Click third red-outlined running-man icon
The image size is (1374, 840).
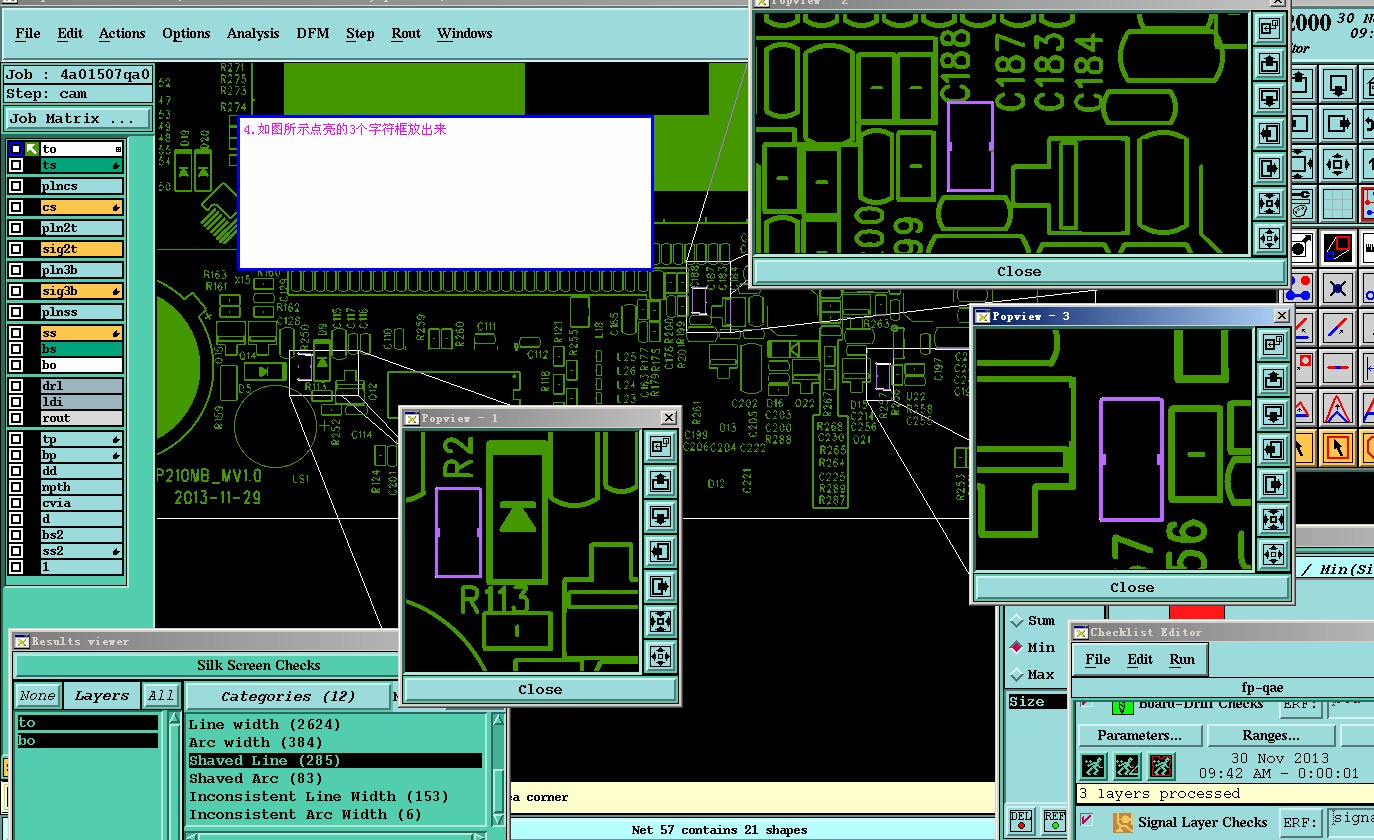[x=1161, y=767]
